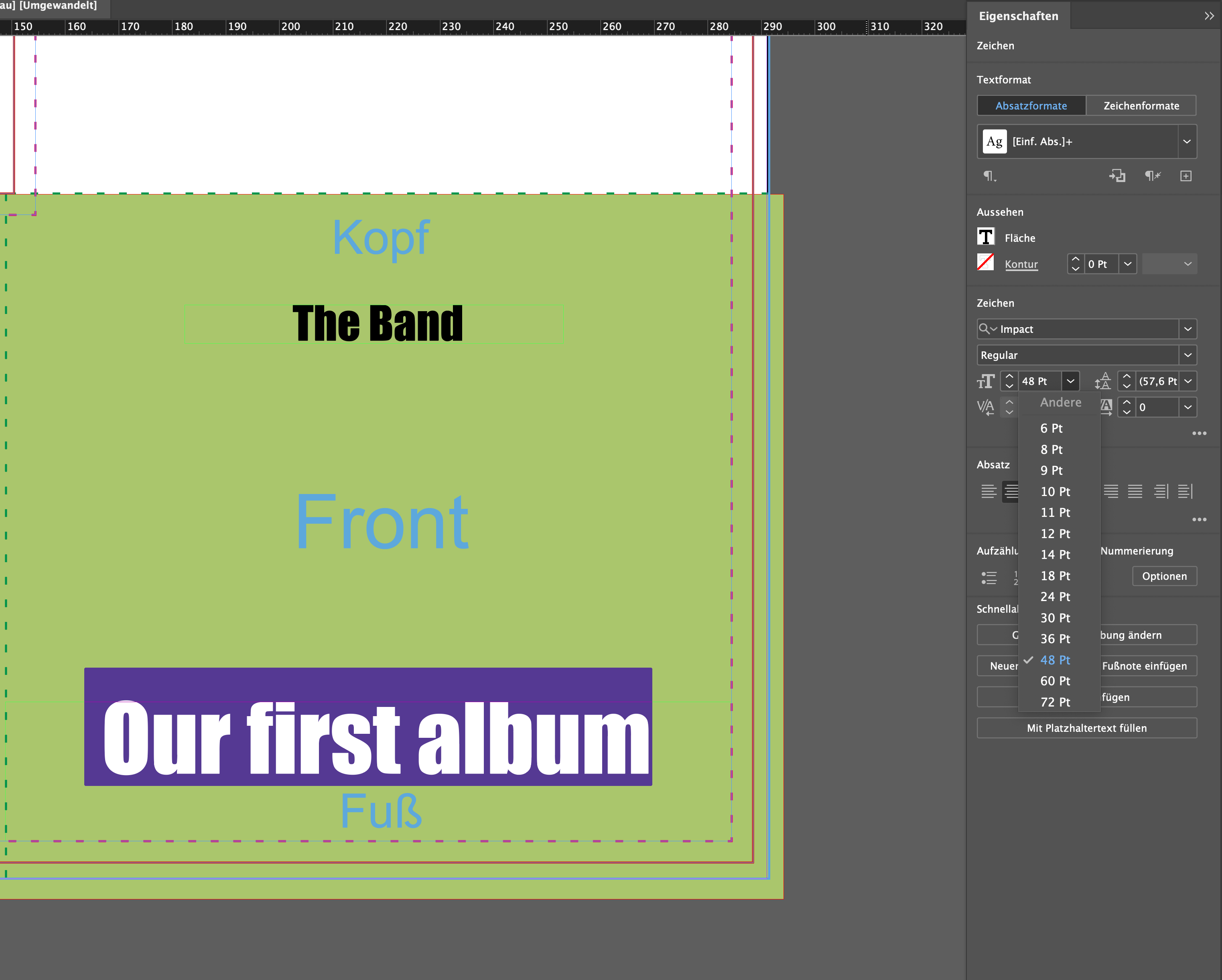
Task: Click the Fläche text fill swatch
Action: (x=986, y=237)
